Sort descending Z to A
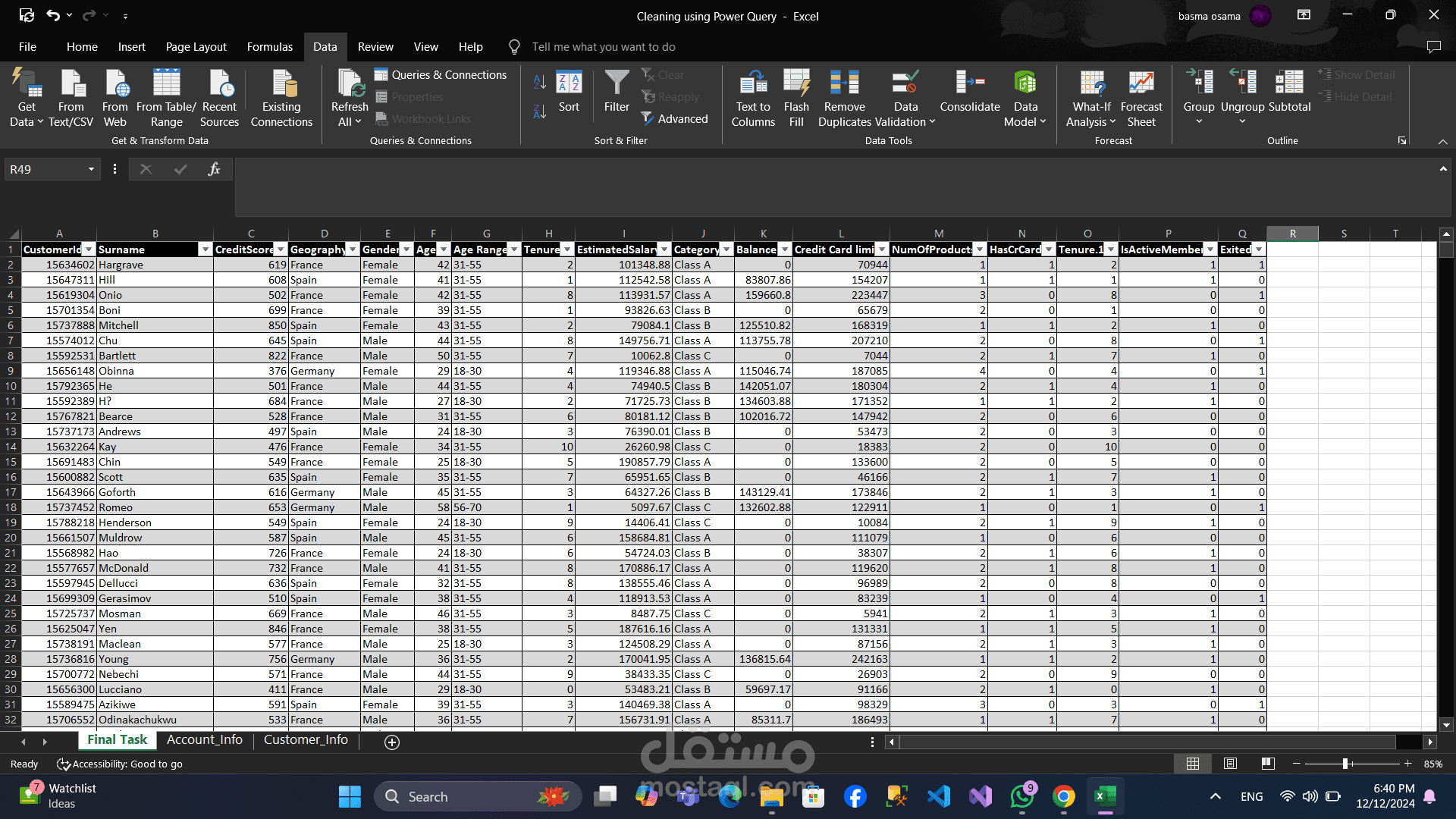Image resolution: width=1456 pixels, height=819 pixels. [x=540, y=112]
